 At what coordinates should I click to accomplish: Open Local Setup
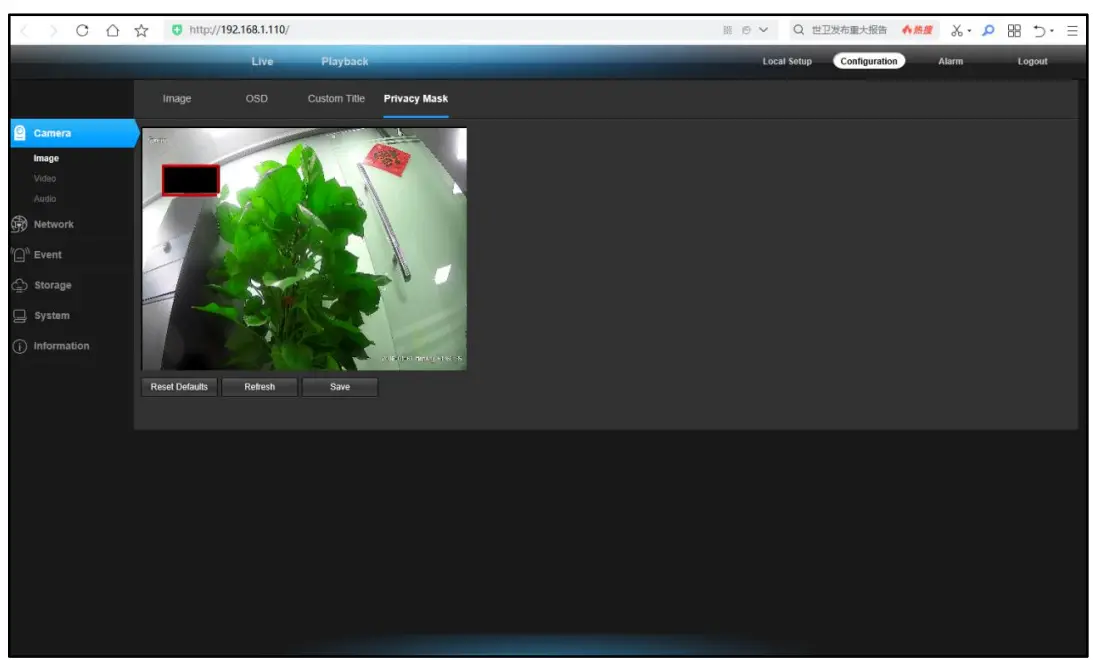[786, 61]
